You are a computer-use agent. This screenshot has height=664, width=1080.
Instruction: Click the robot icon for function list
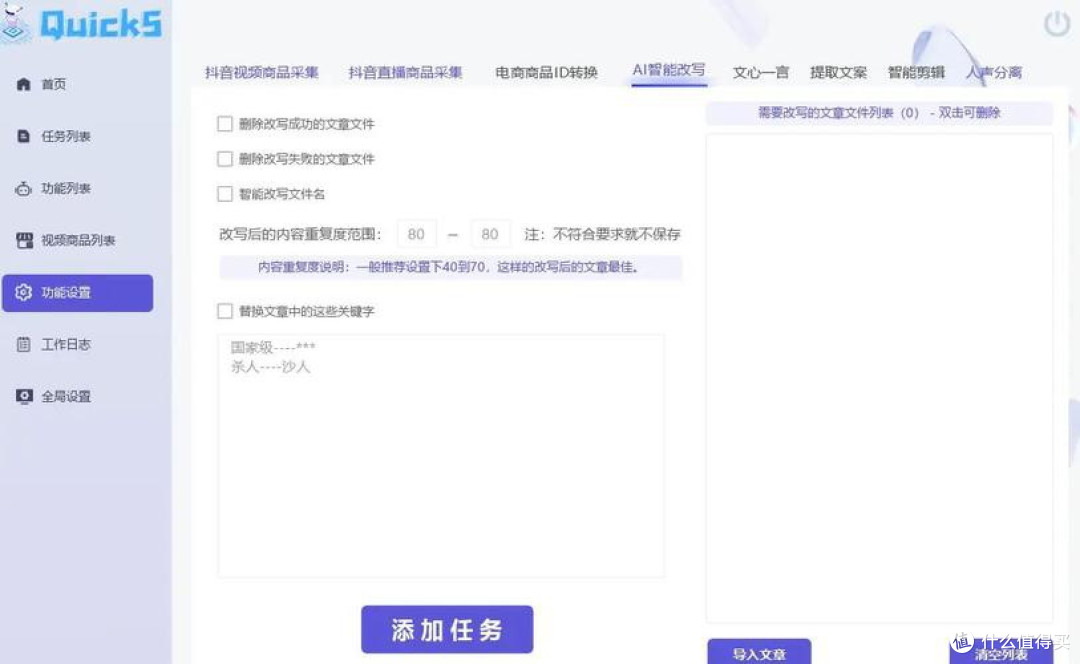tap(23, 188)
